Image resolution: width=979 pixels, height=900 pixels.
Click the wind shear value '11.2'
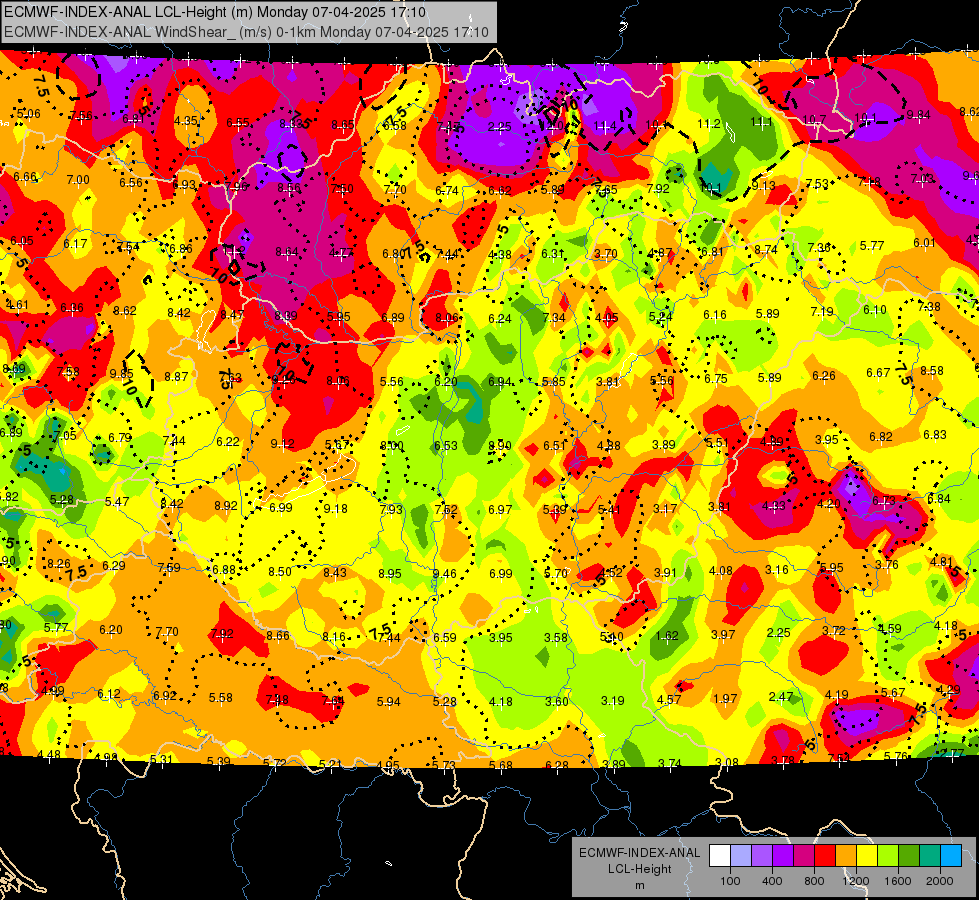click(x=709, y=124)
